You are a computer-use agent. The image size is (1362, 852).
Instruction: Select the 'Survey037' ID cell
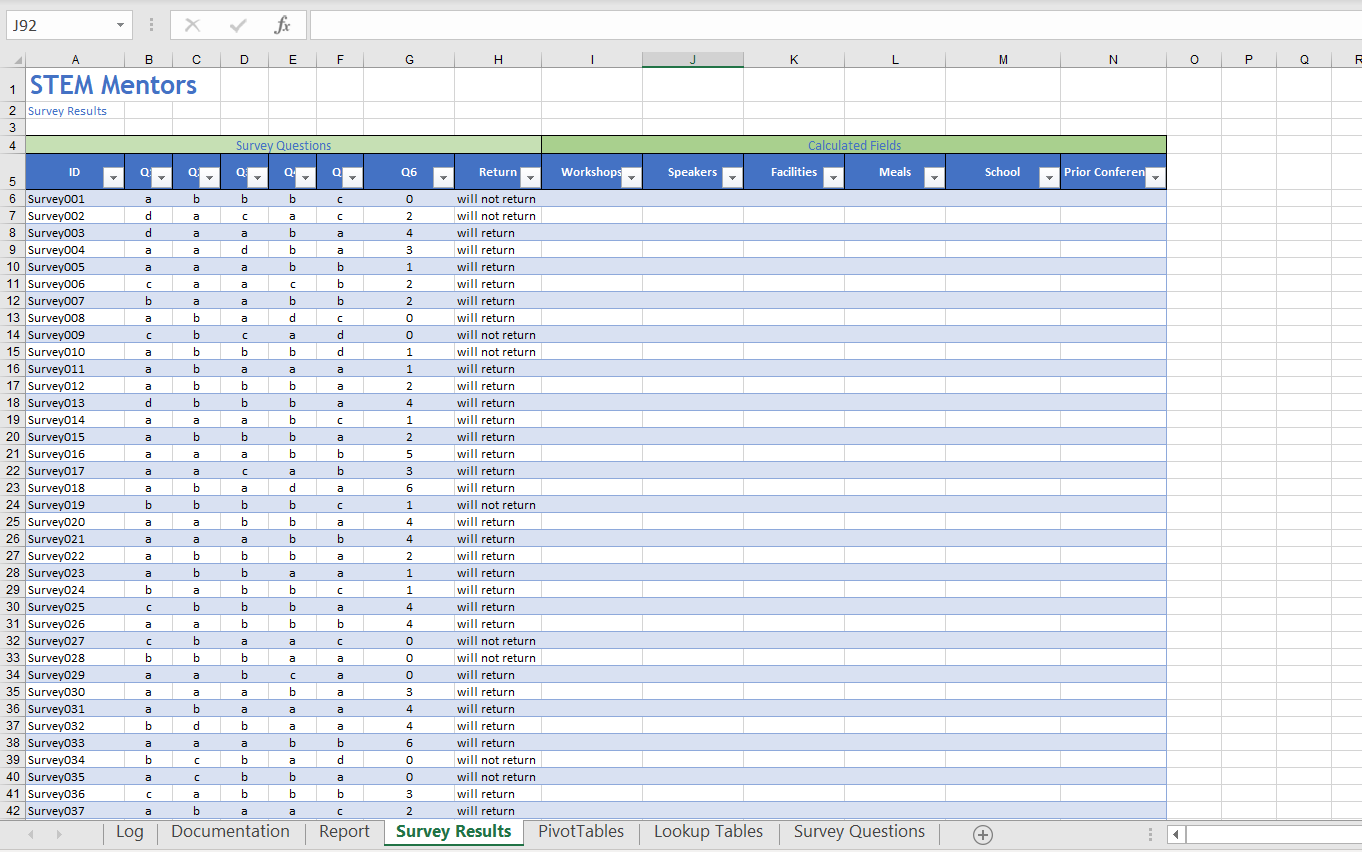coord(75,811)
